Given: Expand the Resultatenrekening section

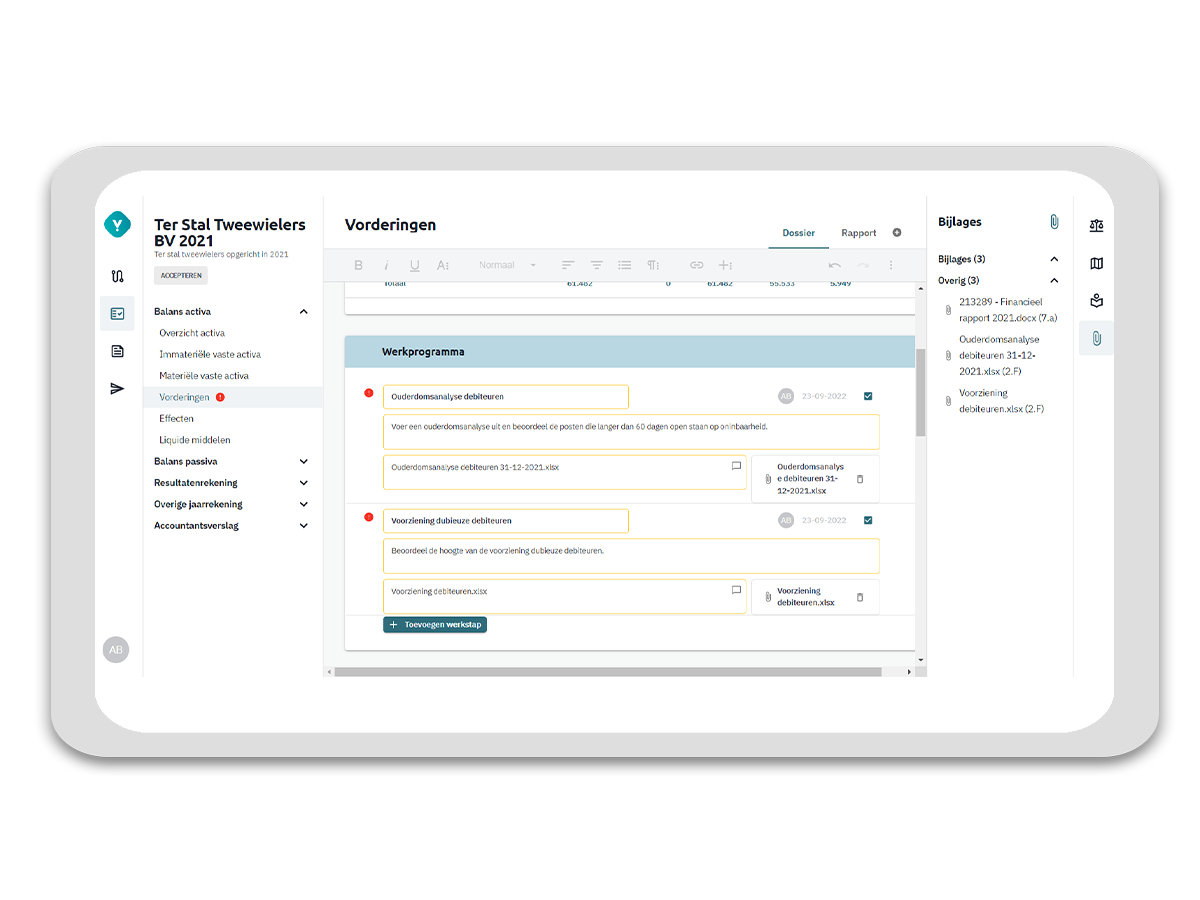Looking at the screenshot, I should click(x=304, y=483).
